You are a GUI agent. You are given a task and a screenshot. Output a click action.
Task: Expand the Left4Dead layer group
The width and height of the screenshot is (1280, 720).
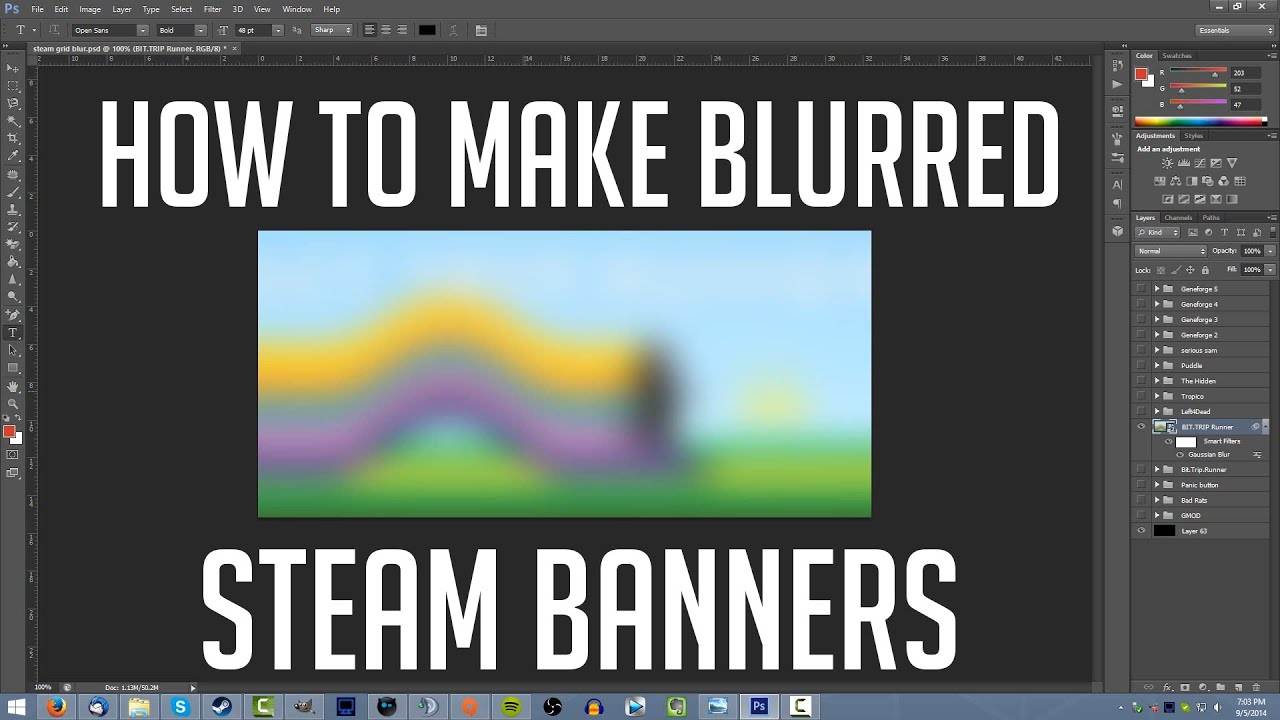pos(1157,411)
